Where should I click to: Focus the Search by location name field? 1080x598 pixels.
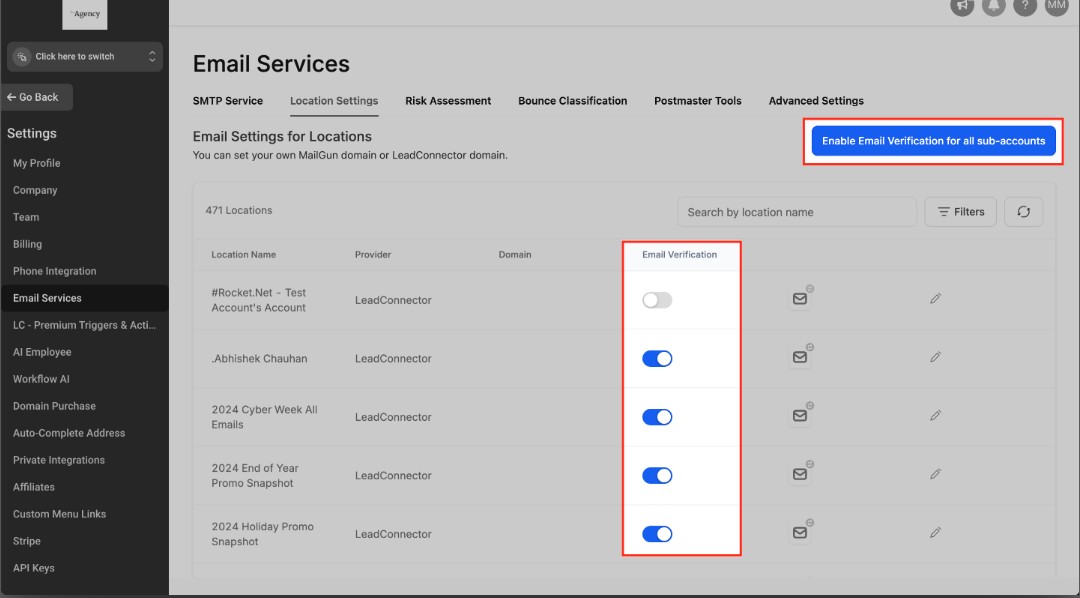click(x=796, y=212)
